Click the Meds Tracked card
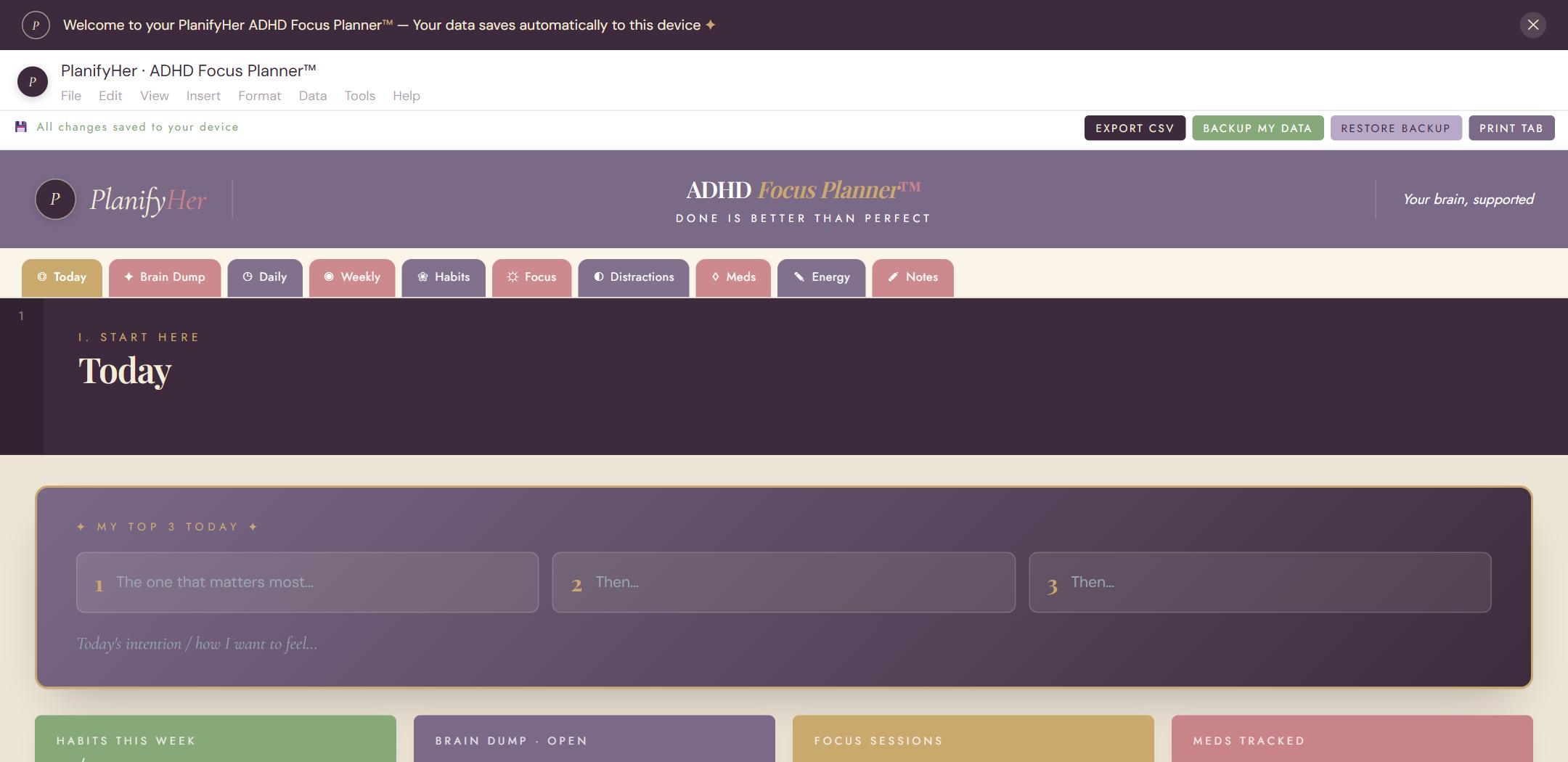 click(1352, 739)
